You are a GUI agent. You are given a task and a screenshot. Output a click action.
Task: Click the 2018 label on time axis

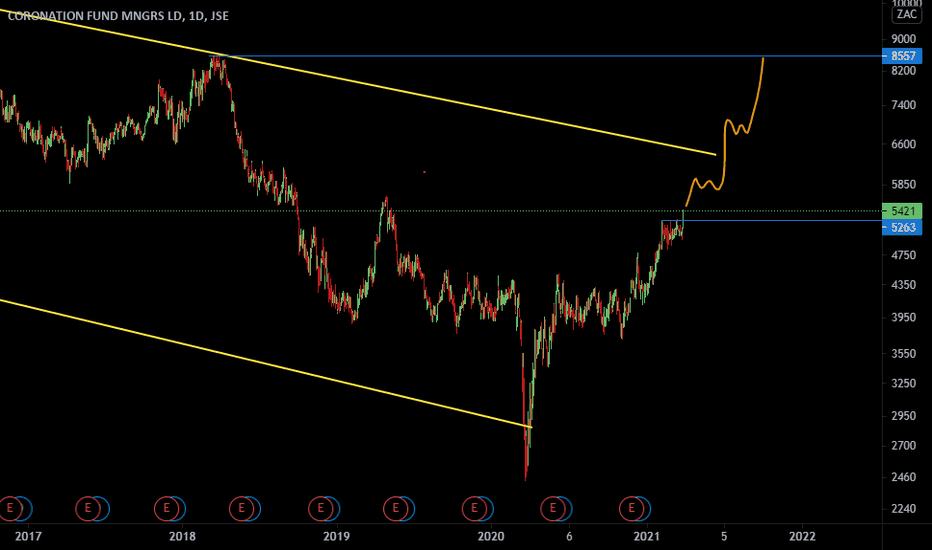tap(182, 536)
